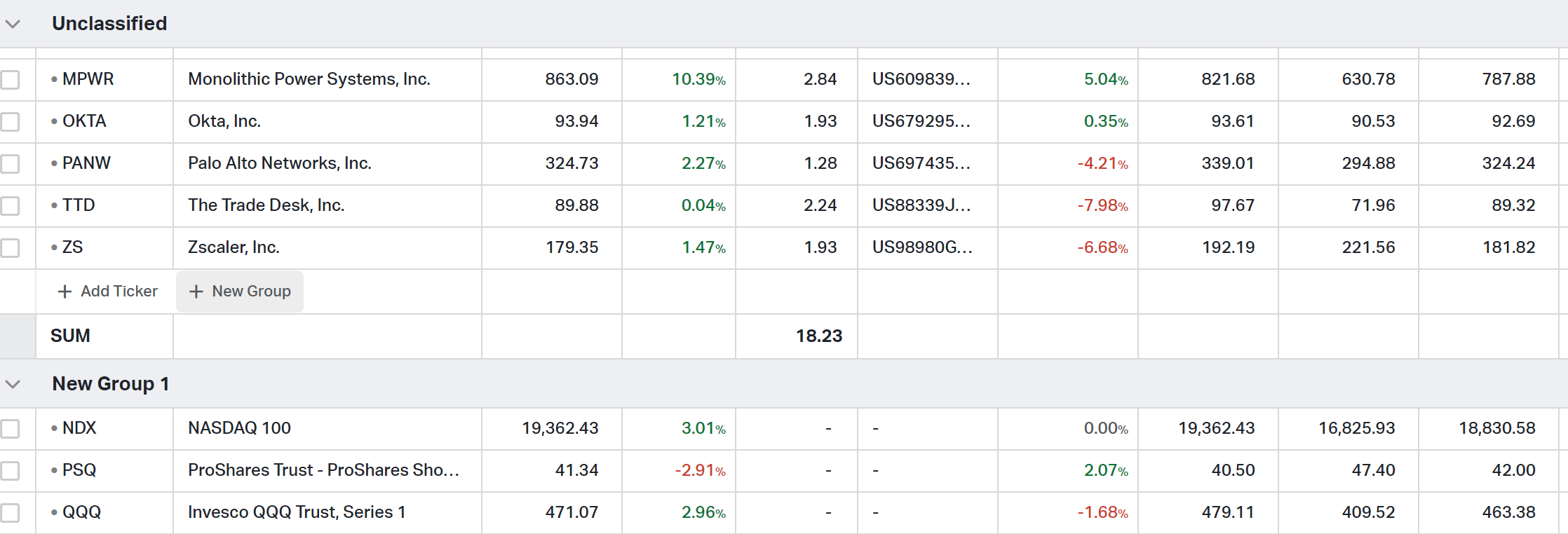Tick the MPWR row checkbox
Image resolution: width=1568 pixels, height=534 pixels.
point(10,80)
